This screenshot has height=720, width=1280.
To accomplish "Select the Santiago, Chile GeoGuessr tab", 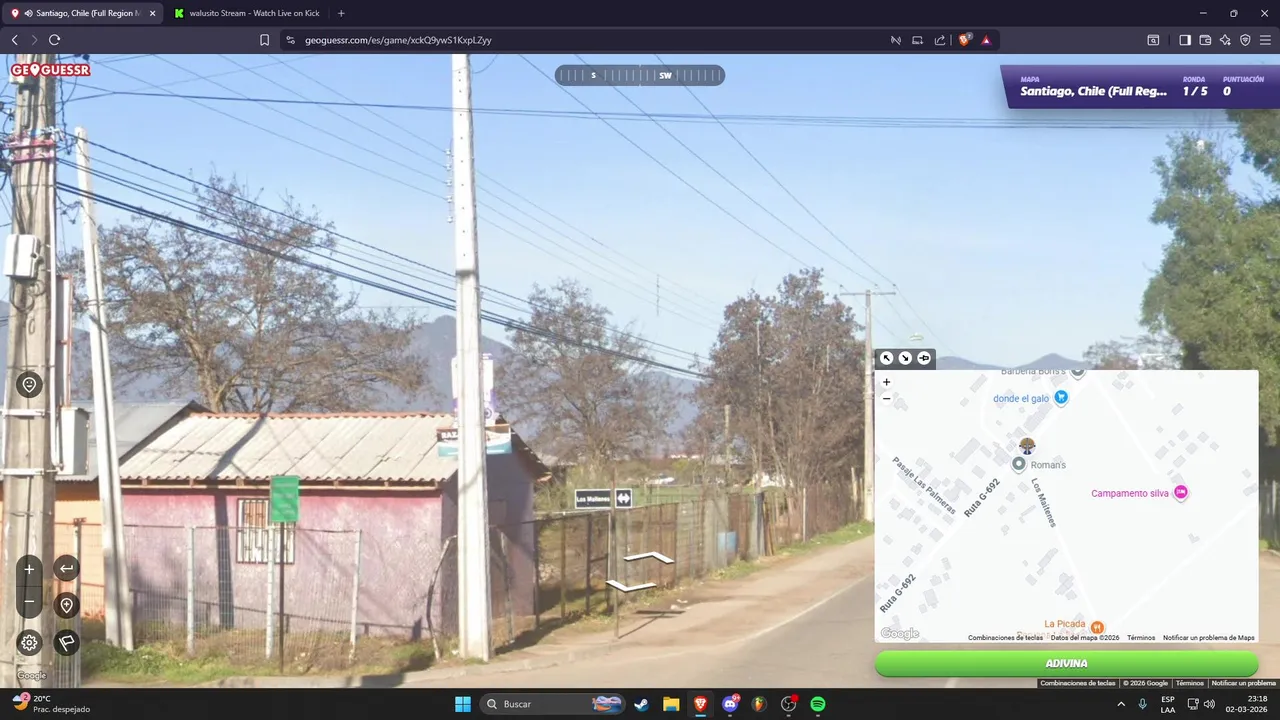I will pyautogui.click(x=84, y=13).
